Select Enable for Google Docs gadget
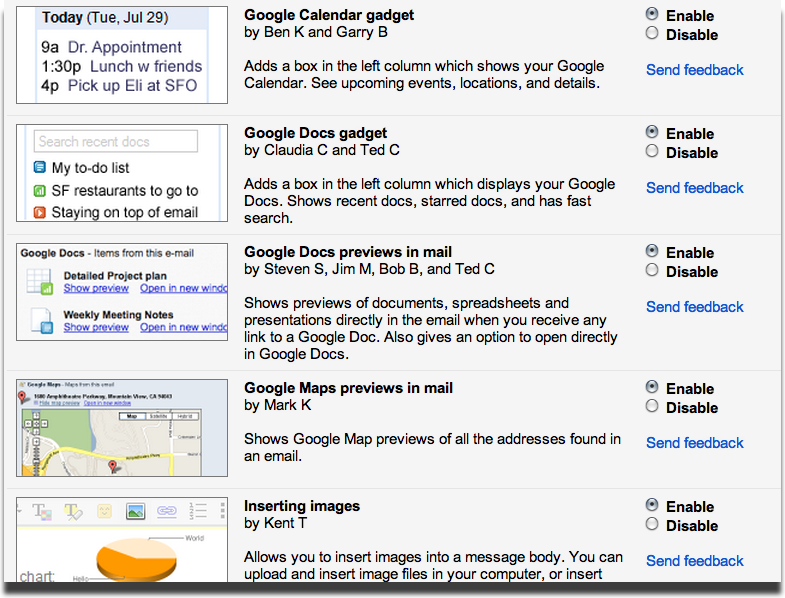 (x=653, y=133)
